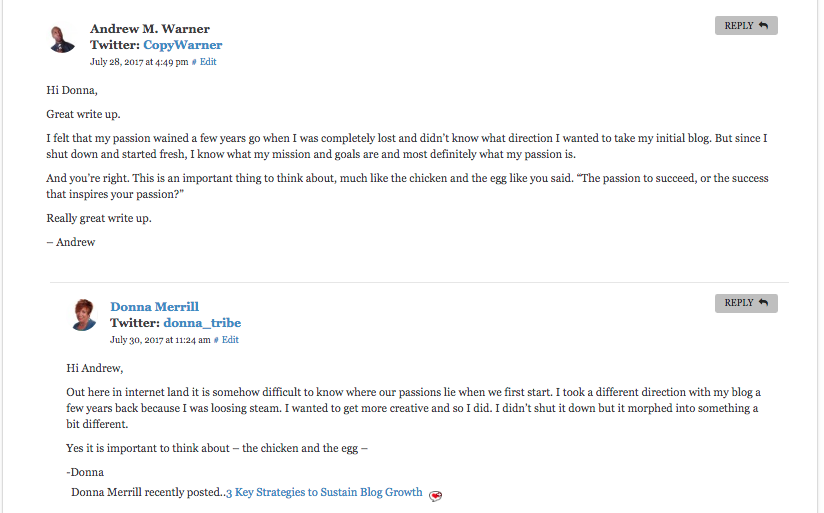Click Edit link on Andrew's comment
824x513 pixels.
[208, 61]
